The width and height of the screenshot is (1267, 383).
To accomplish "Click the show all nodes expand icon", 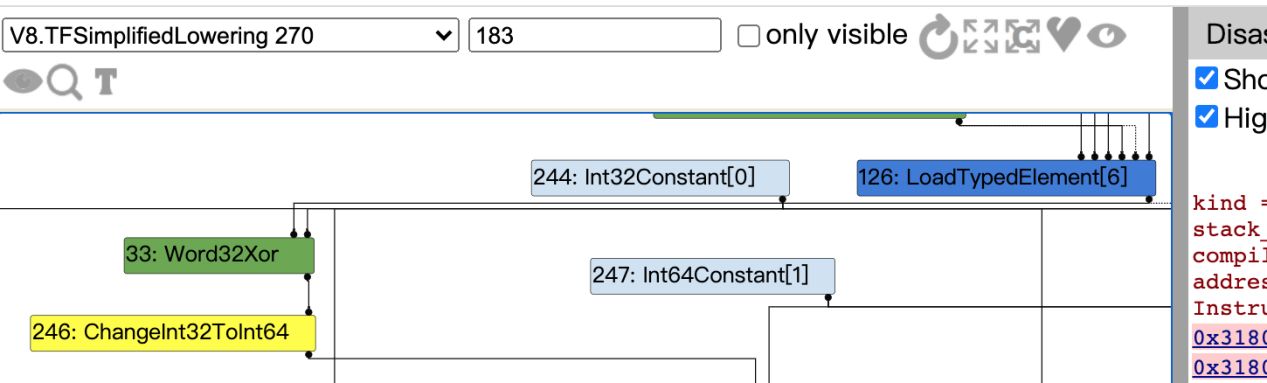I will (980, 37).
